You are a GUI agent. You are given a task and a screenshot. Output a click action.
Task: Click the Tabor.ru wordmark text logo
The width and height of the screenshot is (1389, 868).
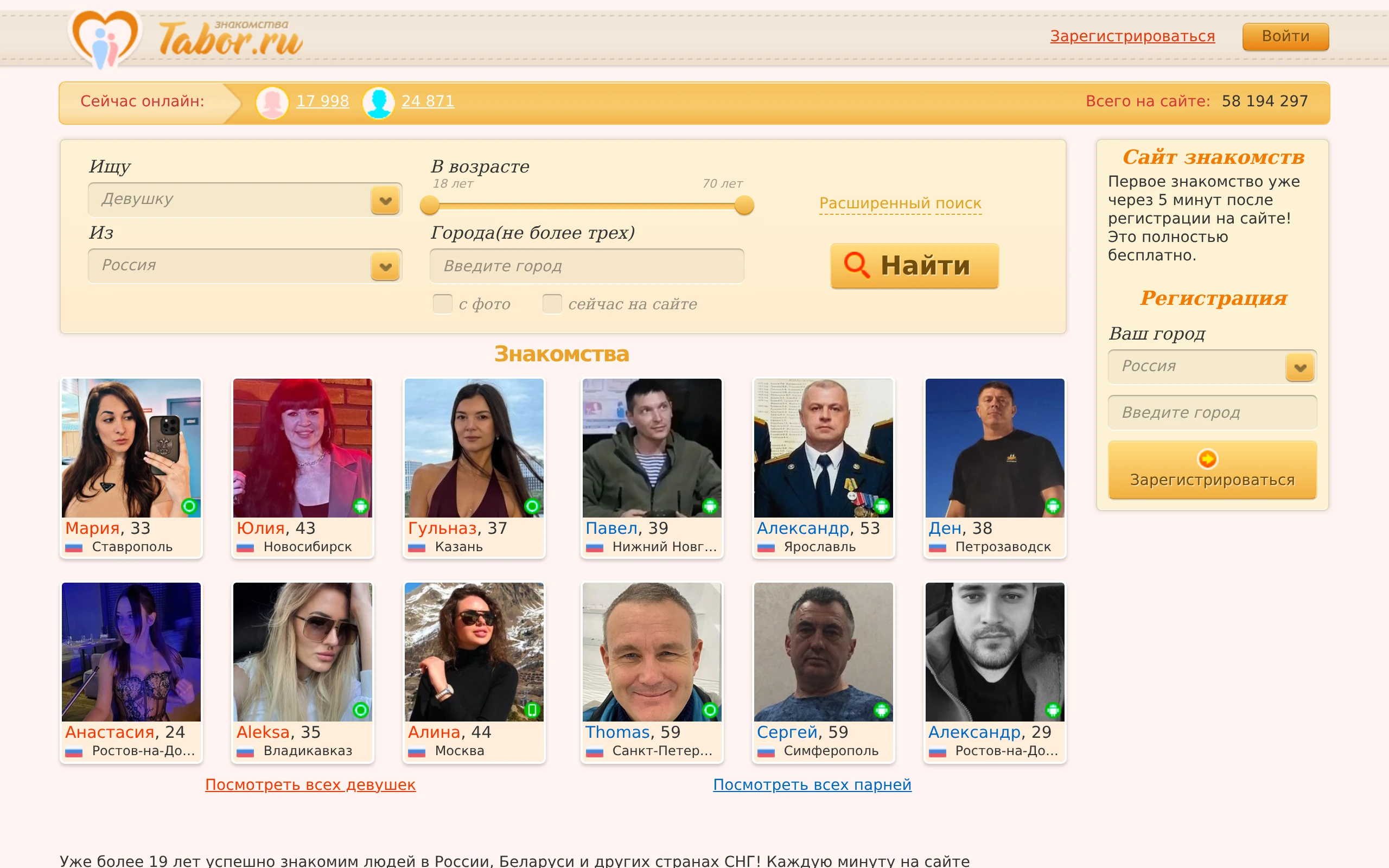coord(230,39)
